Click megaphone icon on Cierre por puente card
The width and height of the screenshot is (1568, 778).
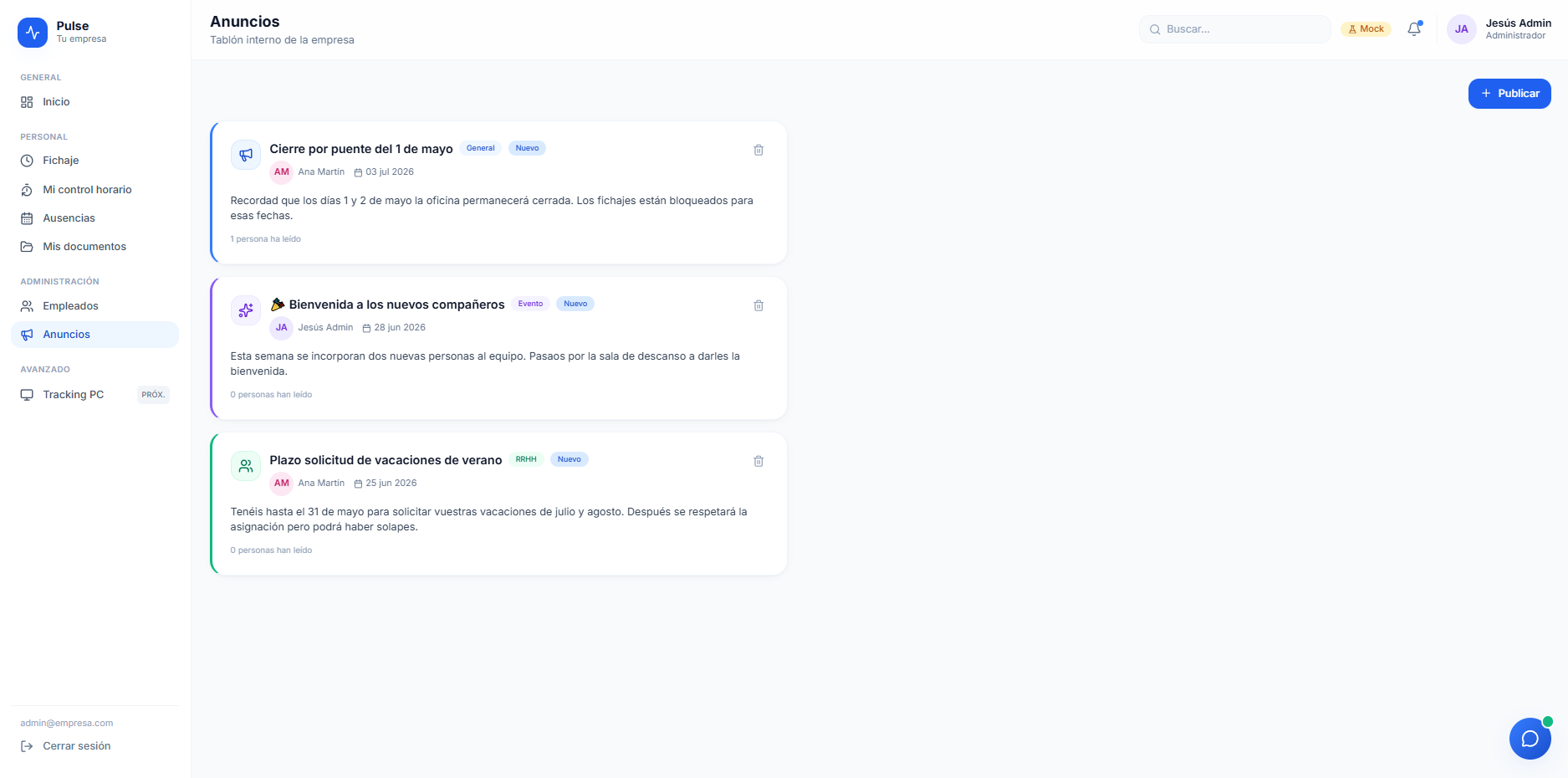(x=246, y=155)
